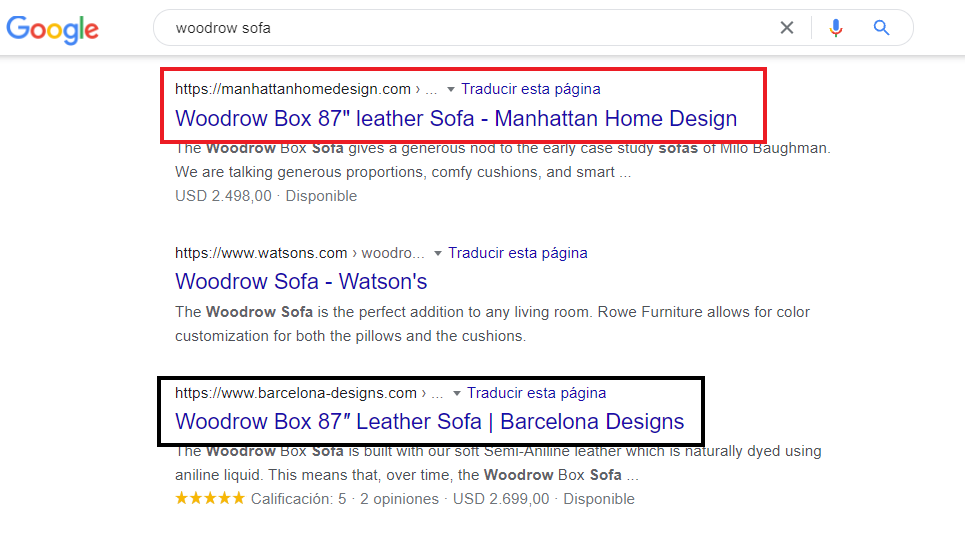Open the dropdown arrow next to barcelona-designs.com URL
The height and width of the screenshot is (540, 965).
coord(457,393)
